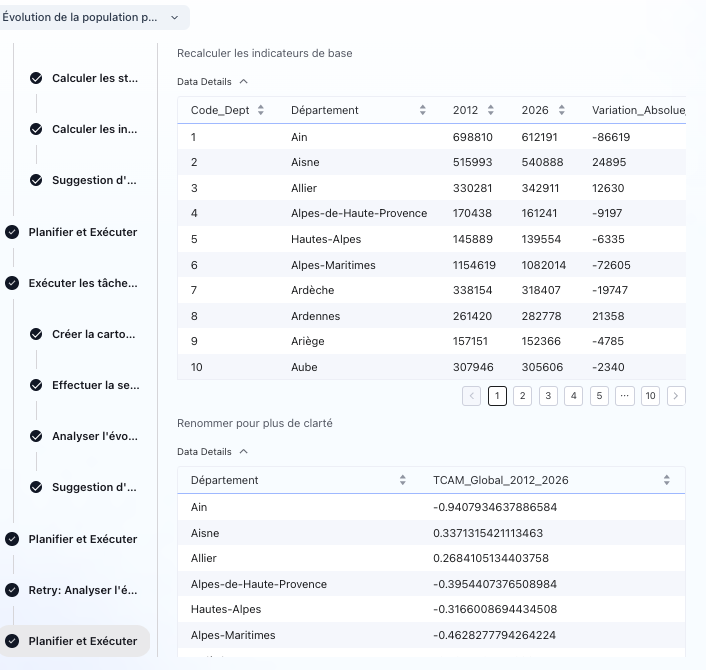Screen dimensions: 706x670
Task: Click checkmark icon beside Créer la carto… step
Action: [36, 334]
